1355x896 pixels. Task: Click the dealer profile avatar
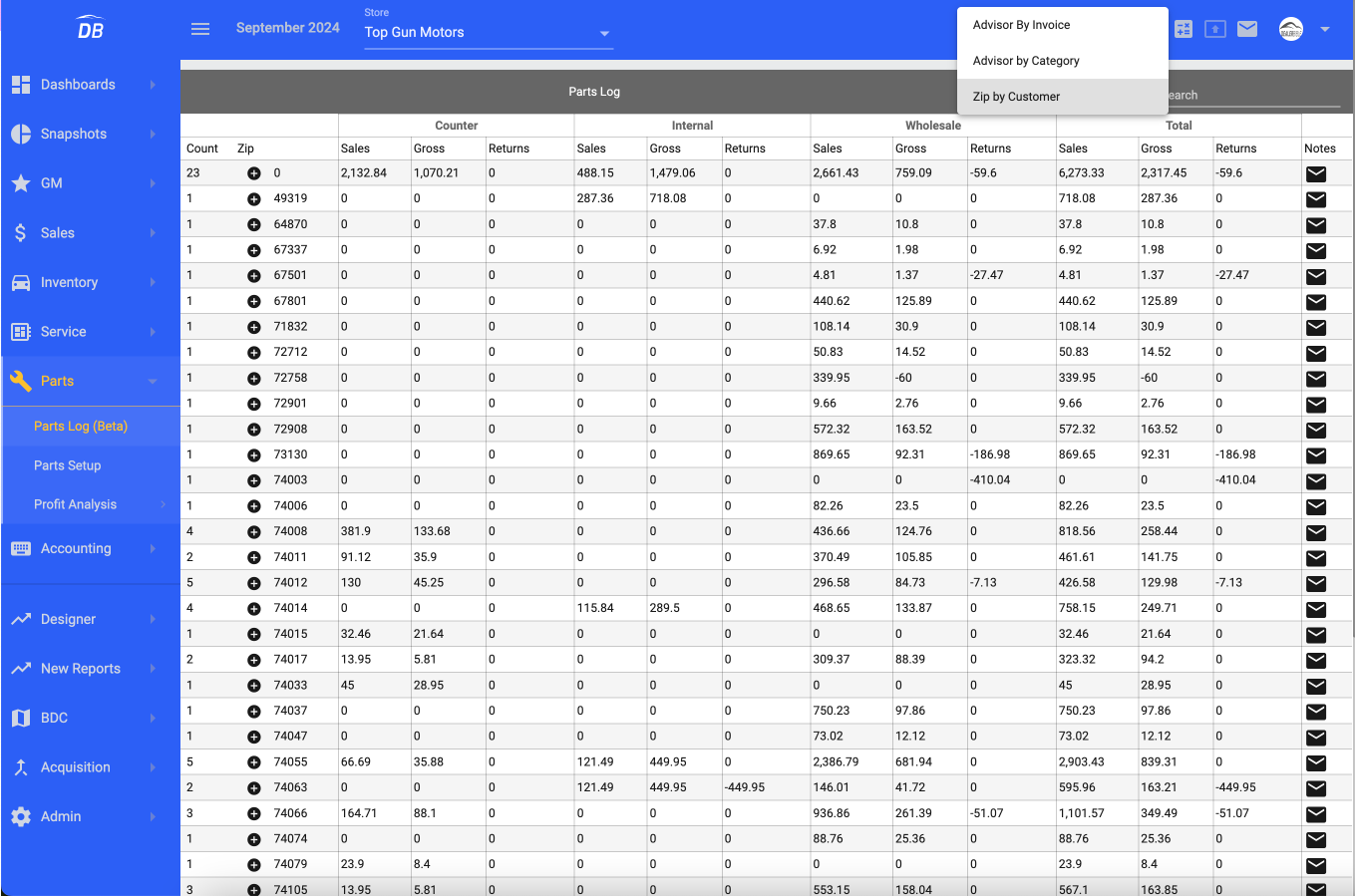[x=1291, y=29]
